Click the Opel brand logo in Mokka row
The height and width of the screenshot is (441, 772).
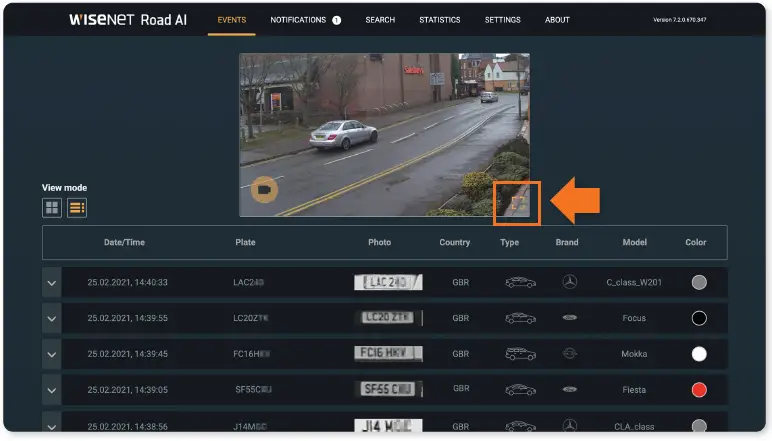click(570, 353)
